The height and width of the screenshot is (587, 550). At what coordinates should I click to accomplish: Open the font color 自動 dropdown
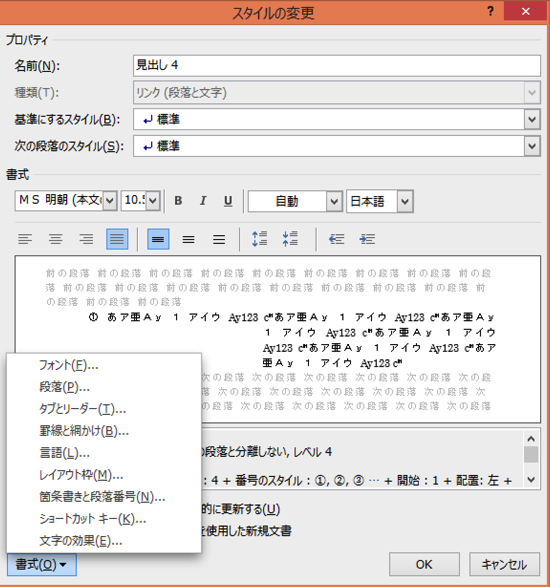334,202
